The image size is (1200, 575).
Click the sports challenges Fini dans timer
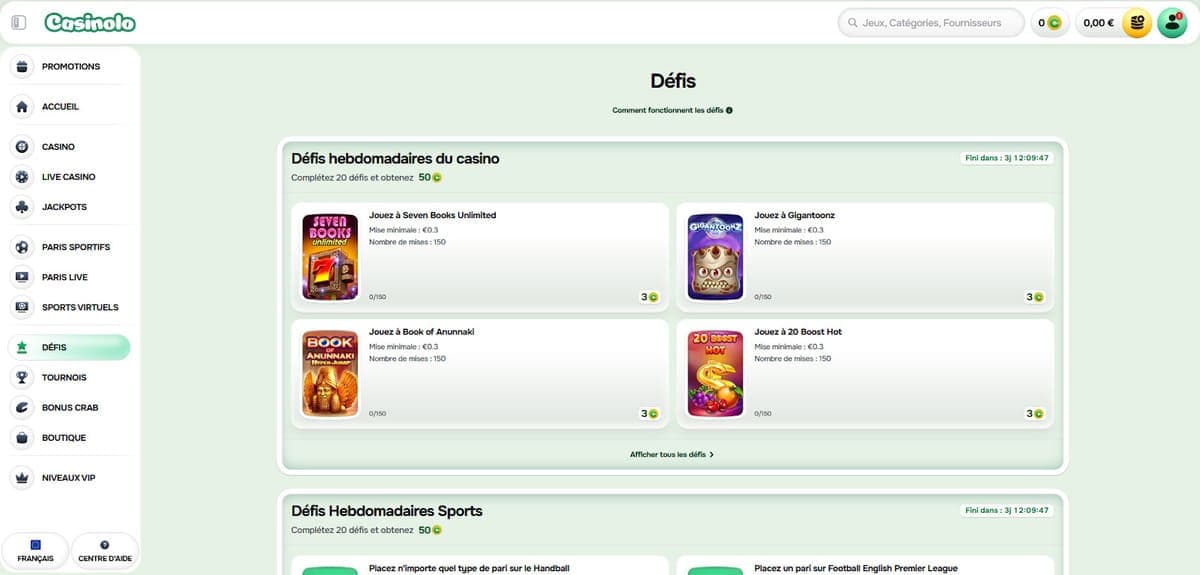[1008, 510]
